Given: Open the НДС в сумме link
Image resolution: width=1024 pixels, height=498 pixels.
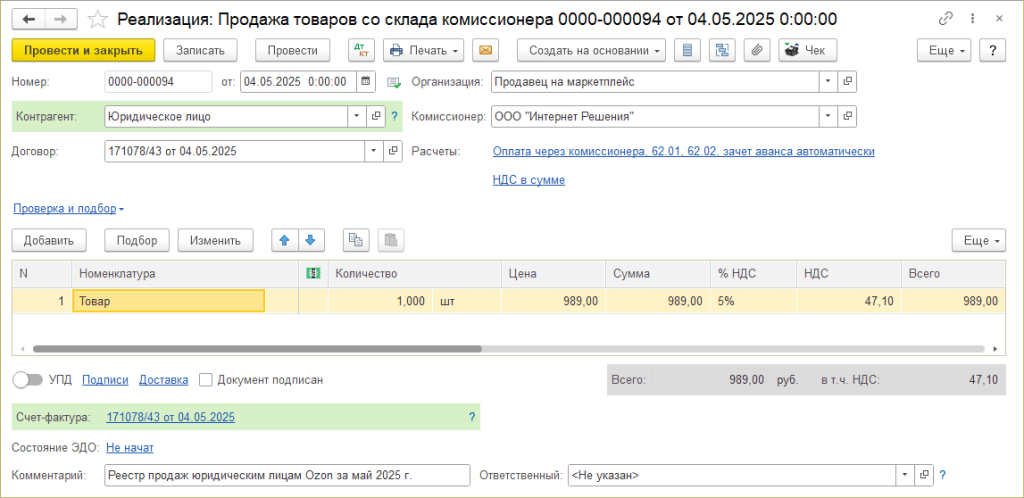Looking at the screenshot, I should (528, 180).
